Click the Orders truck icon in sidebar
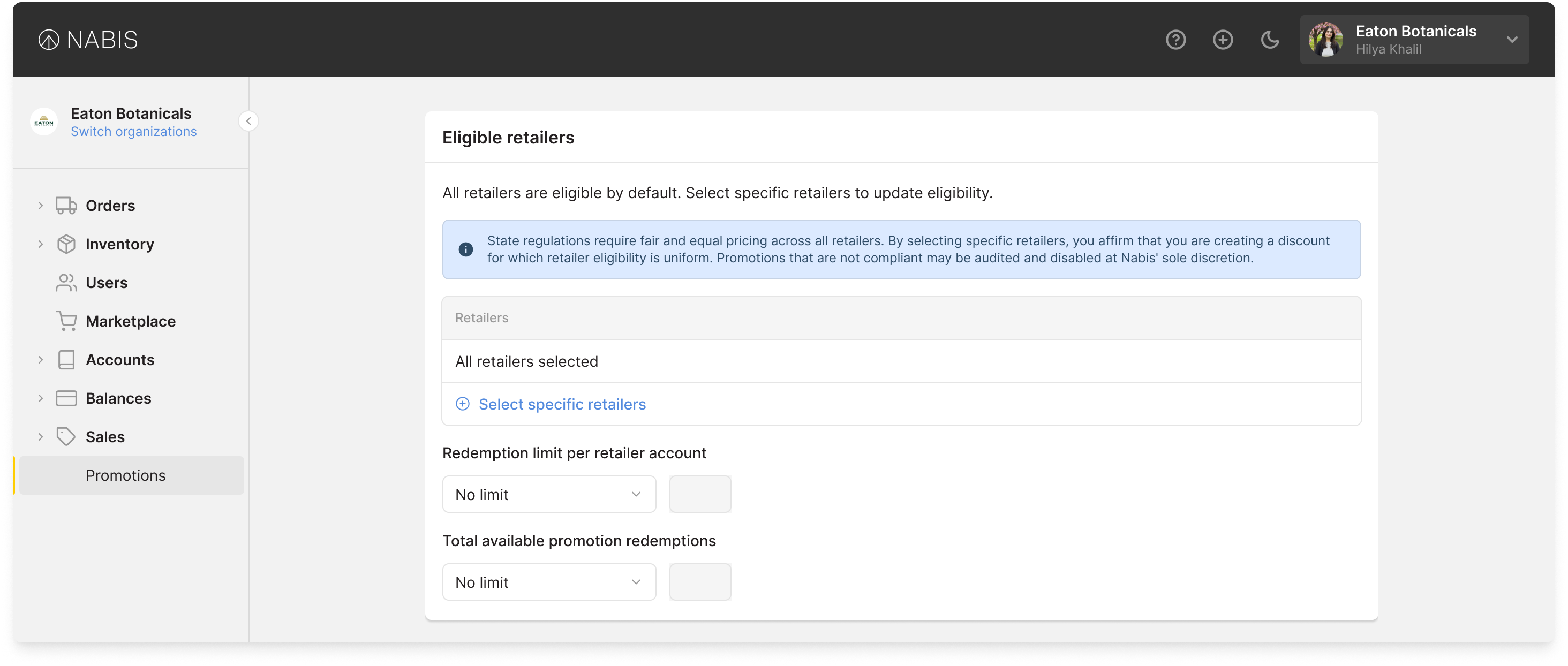Viewport: 1568px width, 666px height. (x=66, y=205)
